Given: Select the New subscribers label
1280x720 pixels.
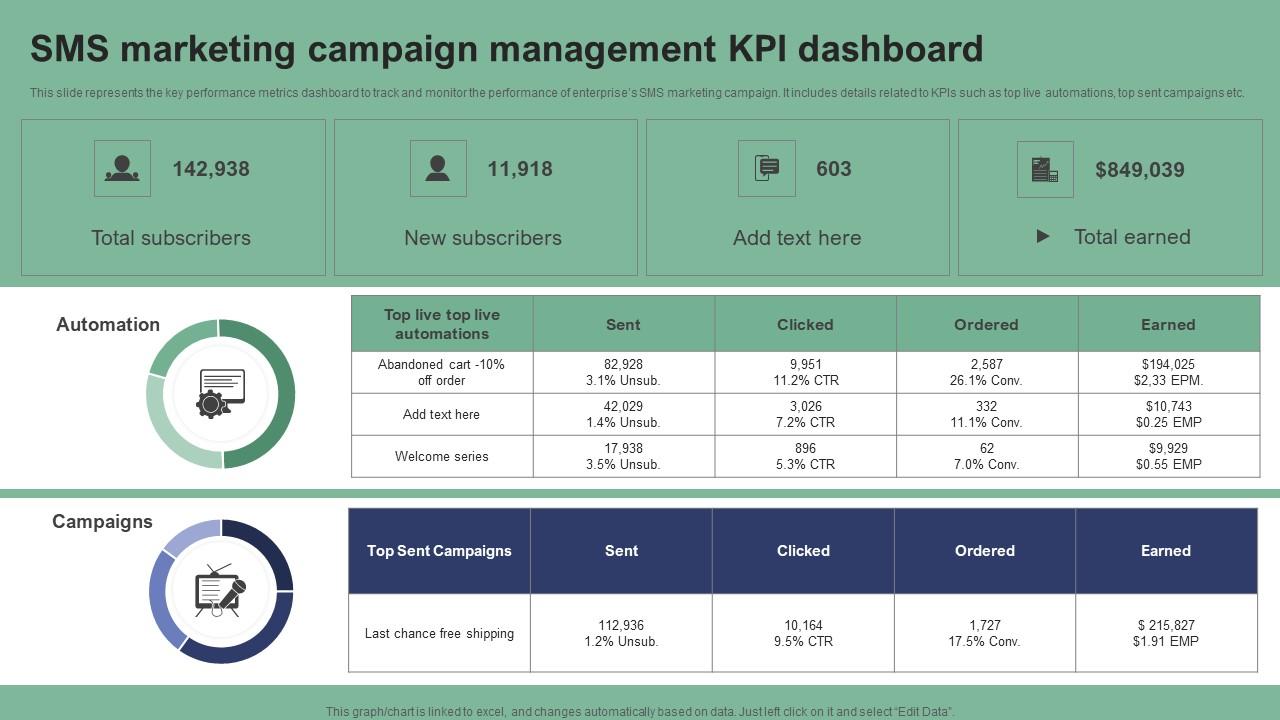Looking at the screenshot, I should point(483,238).
